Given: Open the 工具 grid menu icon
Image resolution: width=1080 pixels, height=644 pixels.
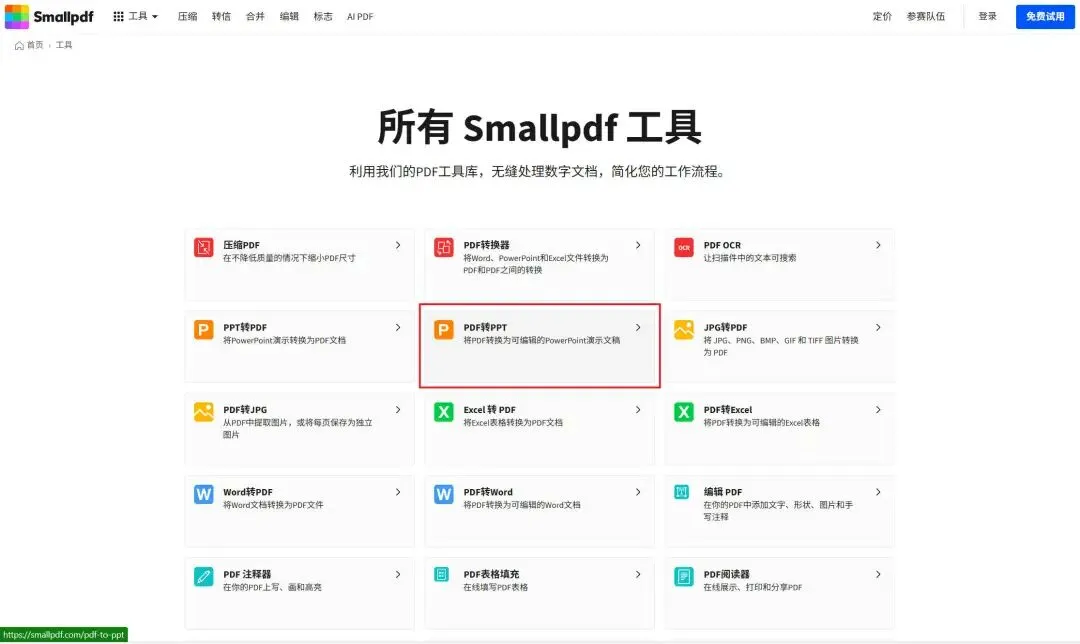Looking at the screenshot, I should tap(118, 17).
